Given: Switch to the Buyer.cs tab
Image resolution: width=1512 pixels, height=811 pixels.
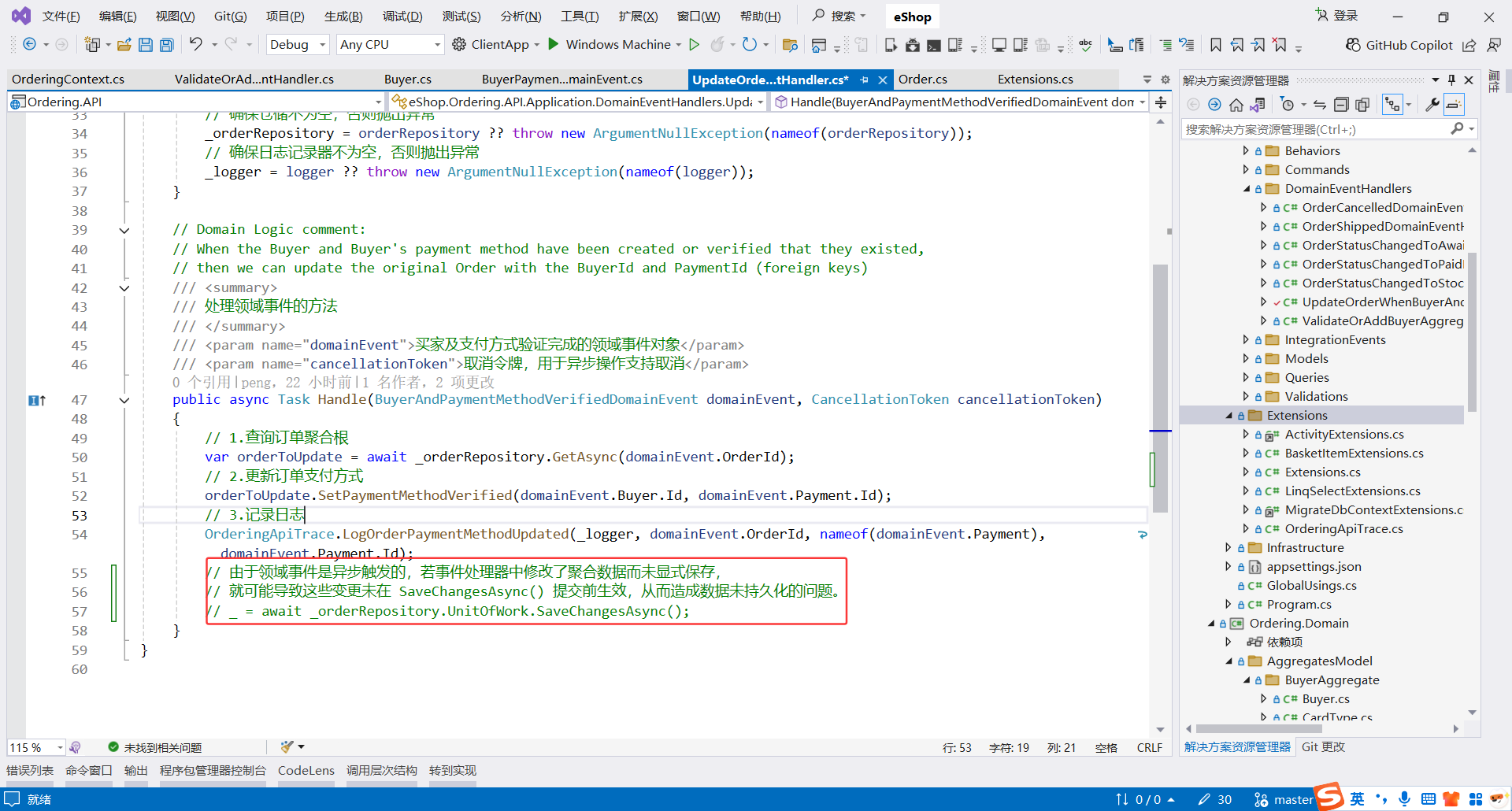Looking at the screenshot, I should click(408, 80).
